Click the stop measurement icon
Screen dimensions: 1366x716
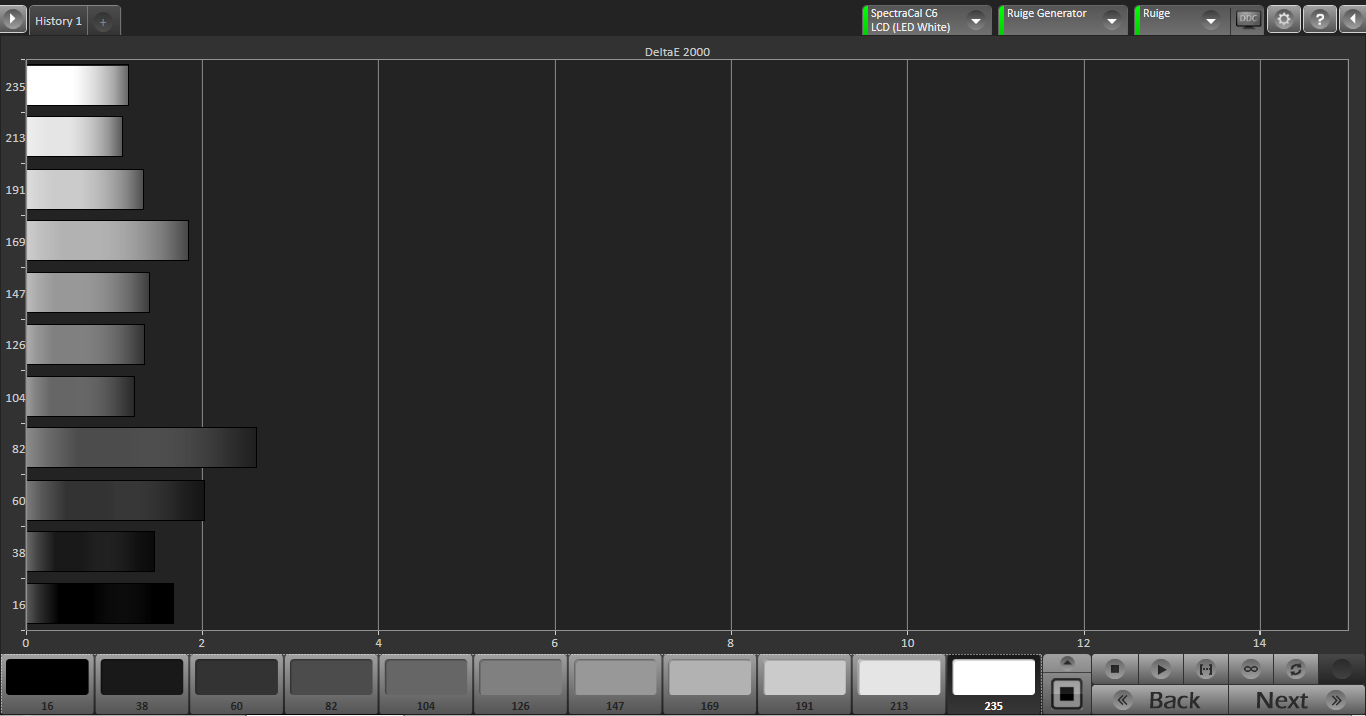[x=1115, y=669]
